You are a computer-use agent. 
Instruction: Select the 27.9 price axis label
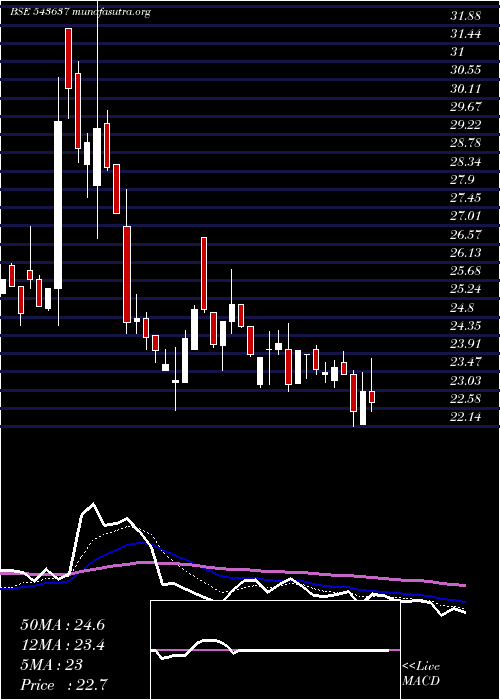(462, 179)
